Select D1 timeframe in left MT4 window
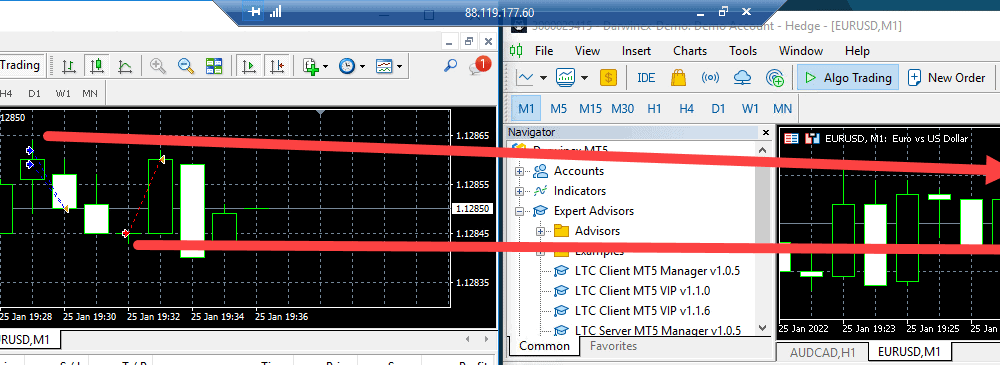This screenshot has height=365, width=1000. (34, 93)
